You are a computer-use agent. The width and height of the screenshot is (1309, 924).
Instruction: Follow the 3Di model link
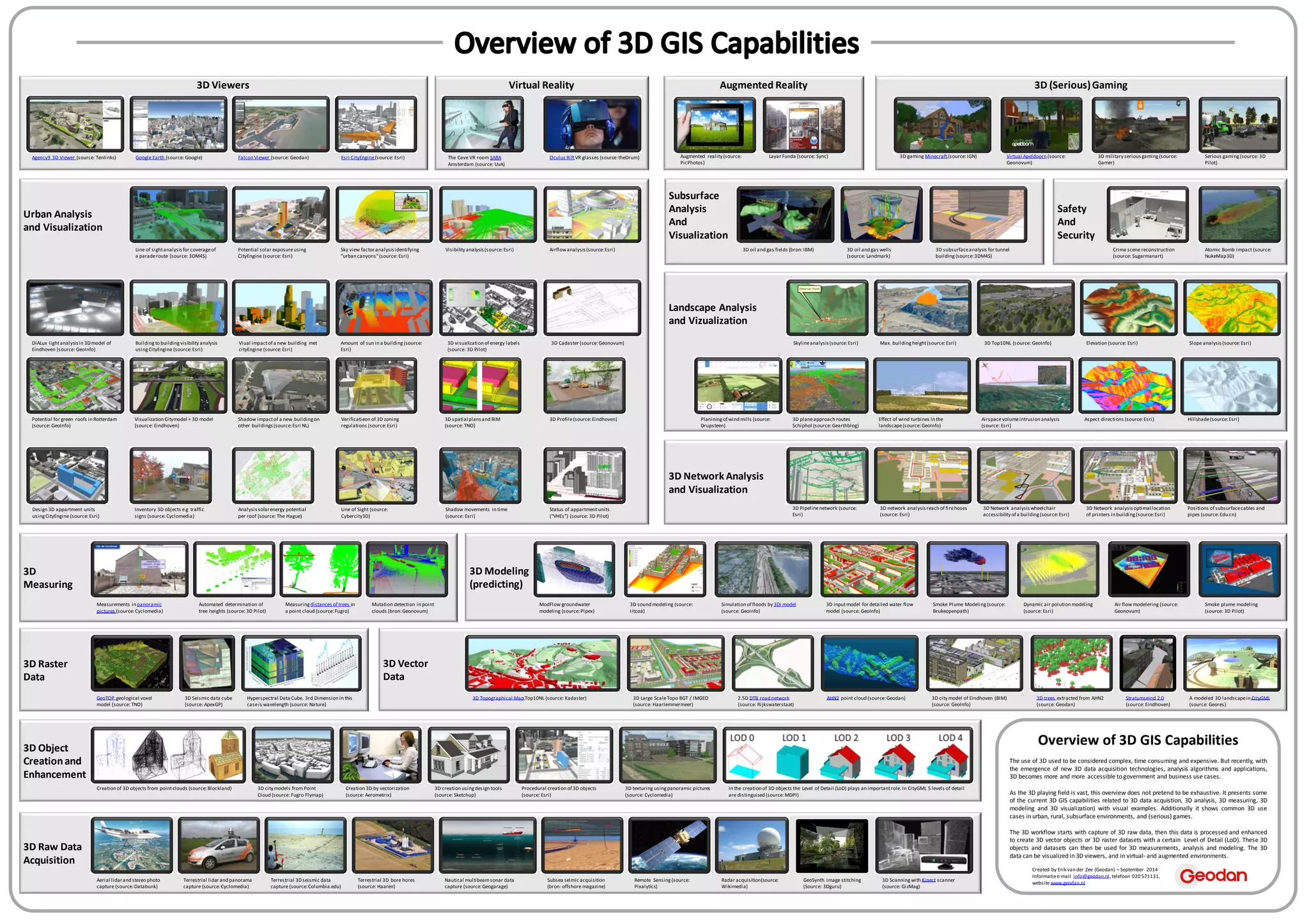[x=785, y=604]
